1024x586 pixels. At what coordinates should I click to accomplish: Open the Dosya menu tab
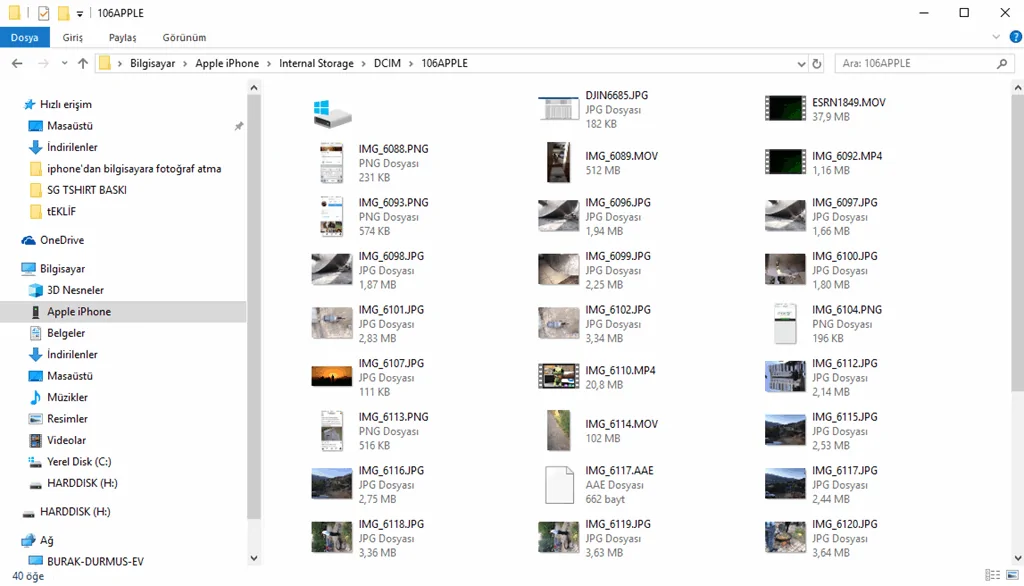tap(25, 37)
